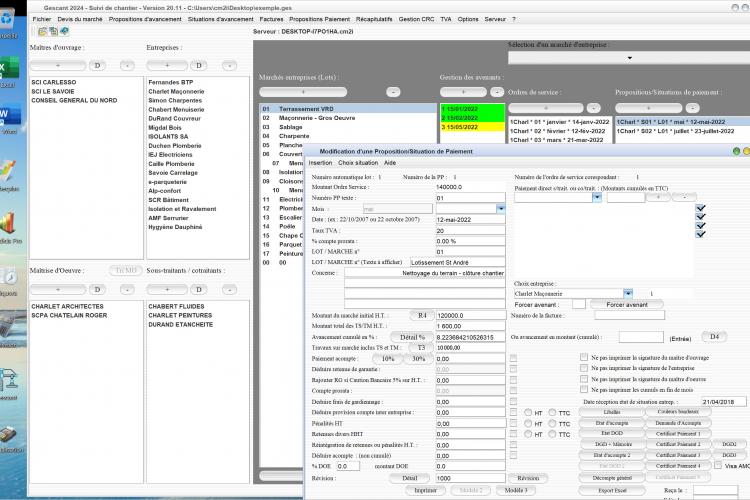
Task: Open the 'Propositions Paiement' menu
Action: pos(320,19)
